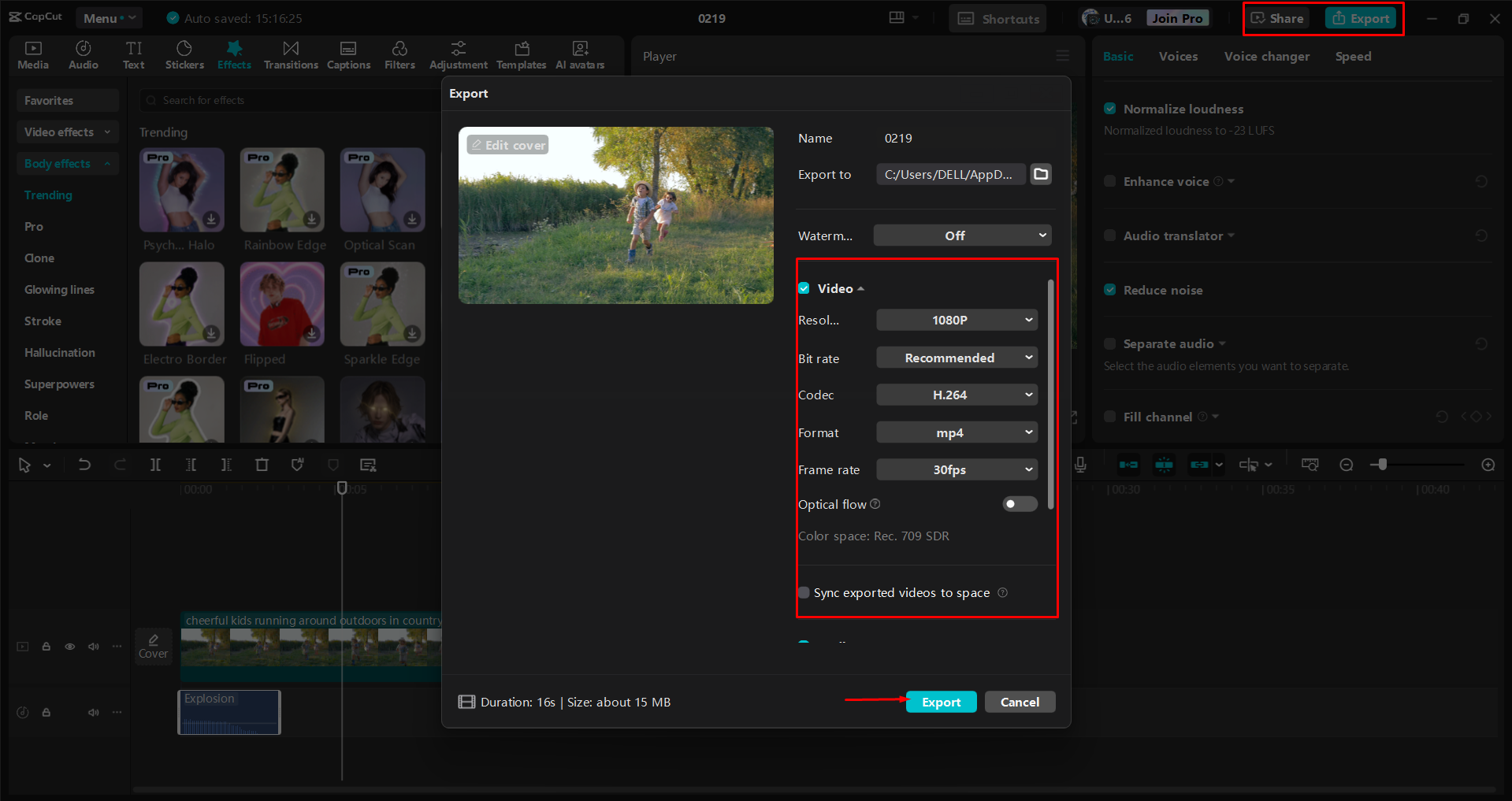Open the Player panel menu icon

(1063, 56)
